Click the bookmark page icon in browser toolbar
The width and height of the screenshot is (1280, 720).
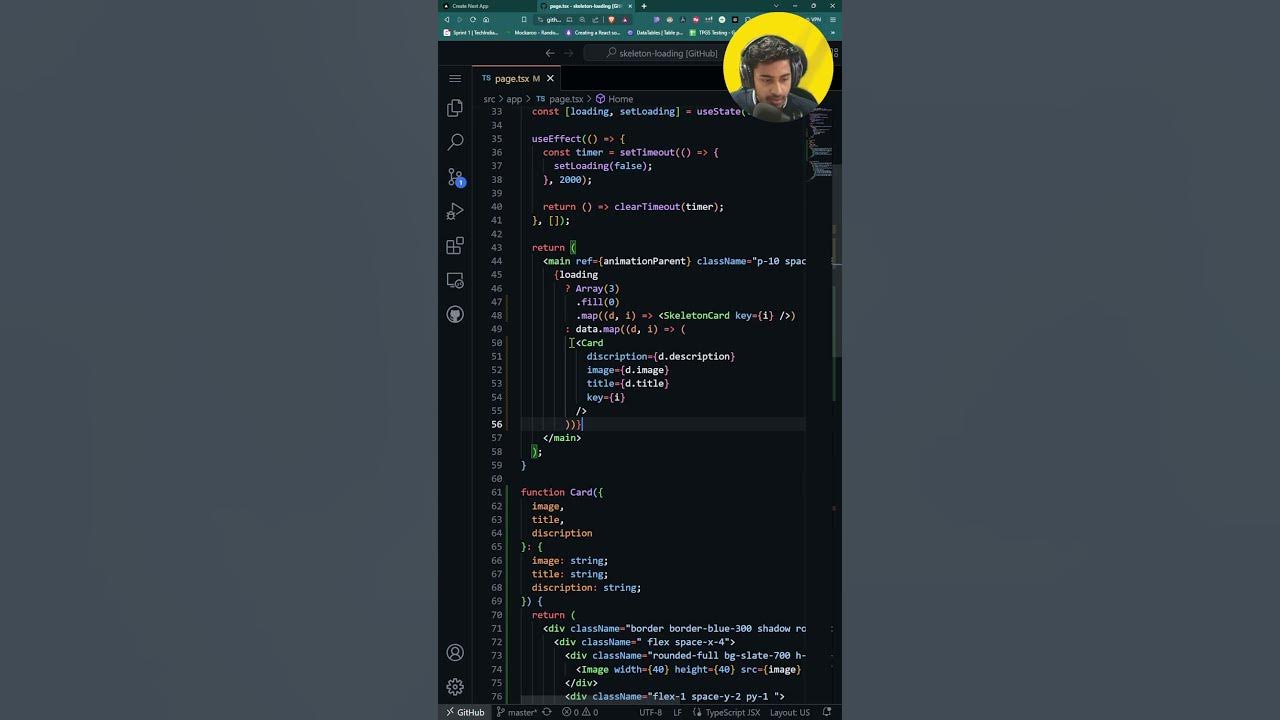point(524,19)
